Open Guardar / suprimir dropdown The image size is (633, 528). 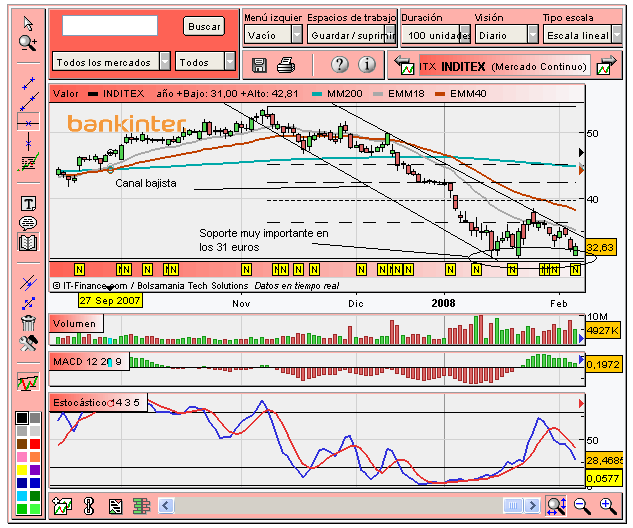[x=352, y=35]
